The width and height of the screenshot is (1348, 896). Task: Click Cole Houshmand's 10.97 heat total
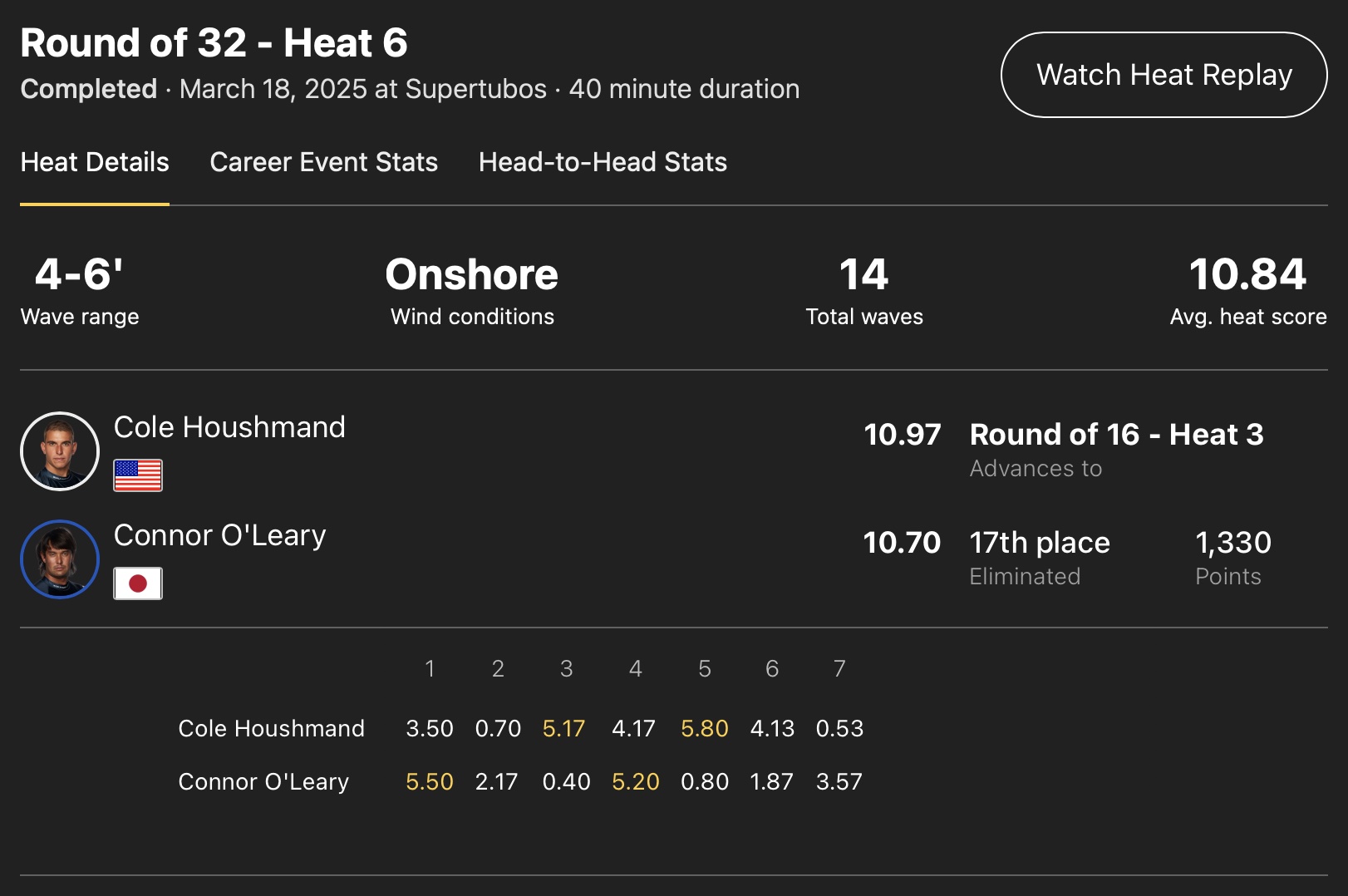pos(902,435)
